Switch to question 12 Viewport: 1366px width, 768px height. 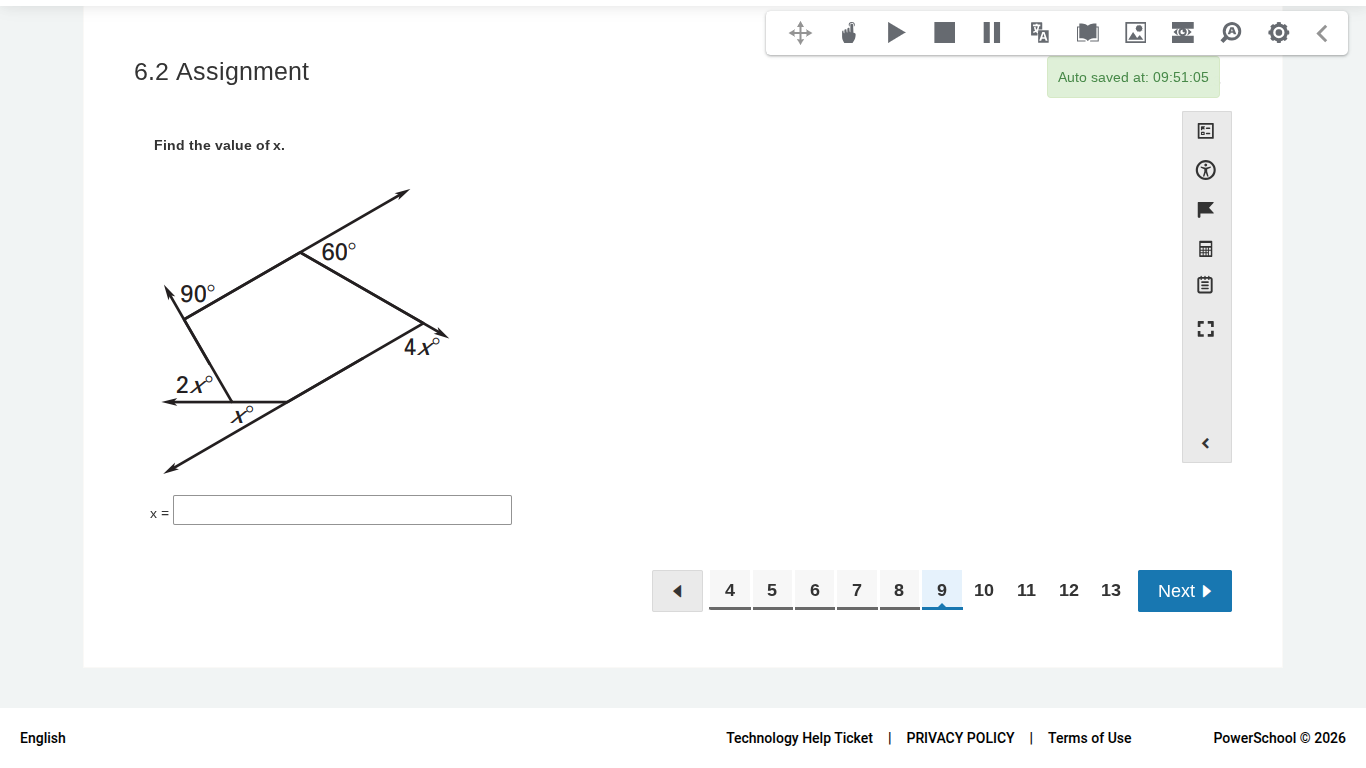coord(1068,590)
